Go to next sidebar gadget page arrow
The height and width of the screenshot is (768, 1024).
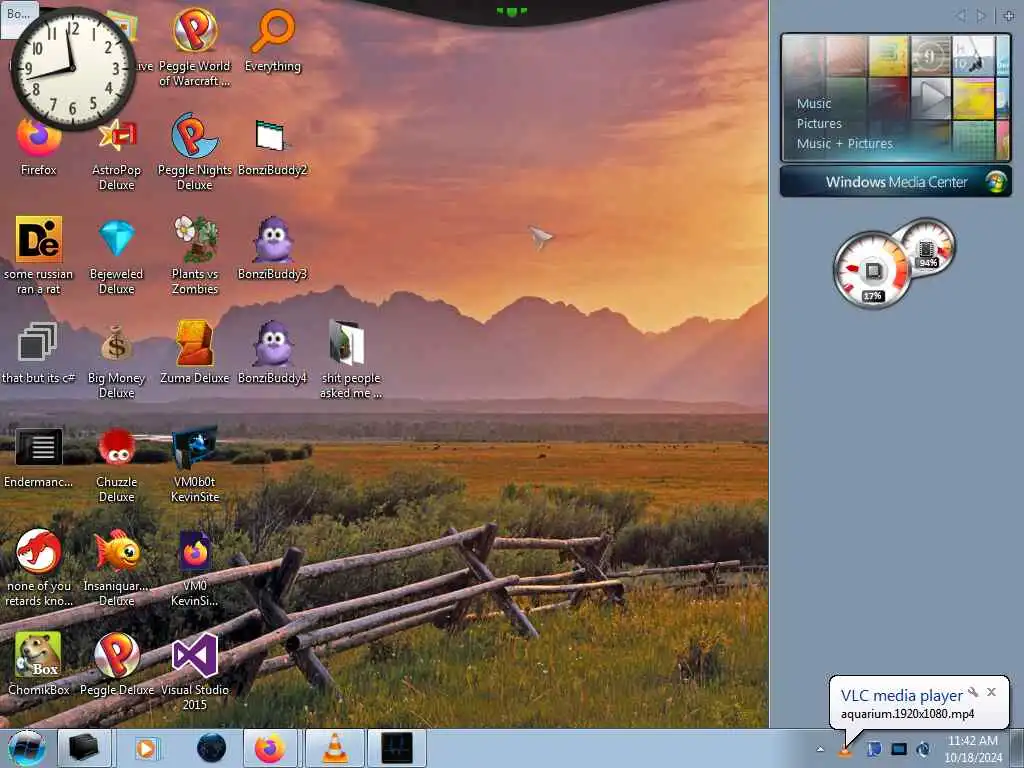click(980, 15)
